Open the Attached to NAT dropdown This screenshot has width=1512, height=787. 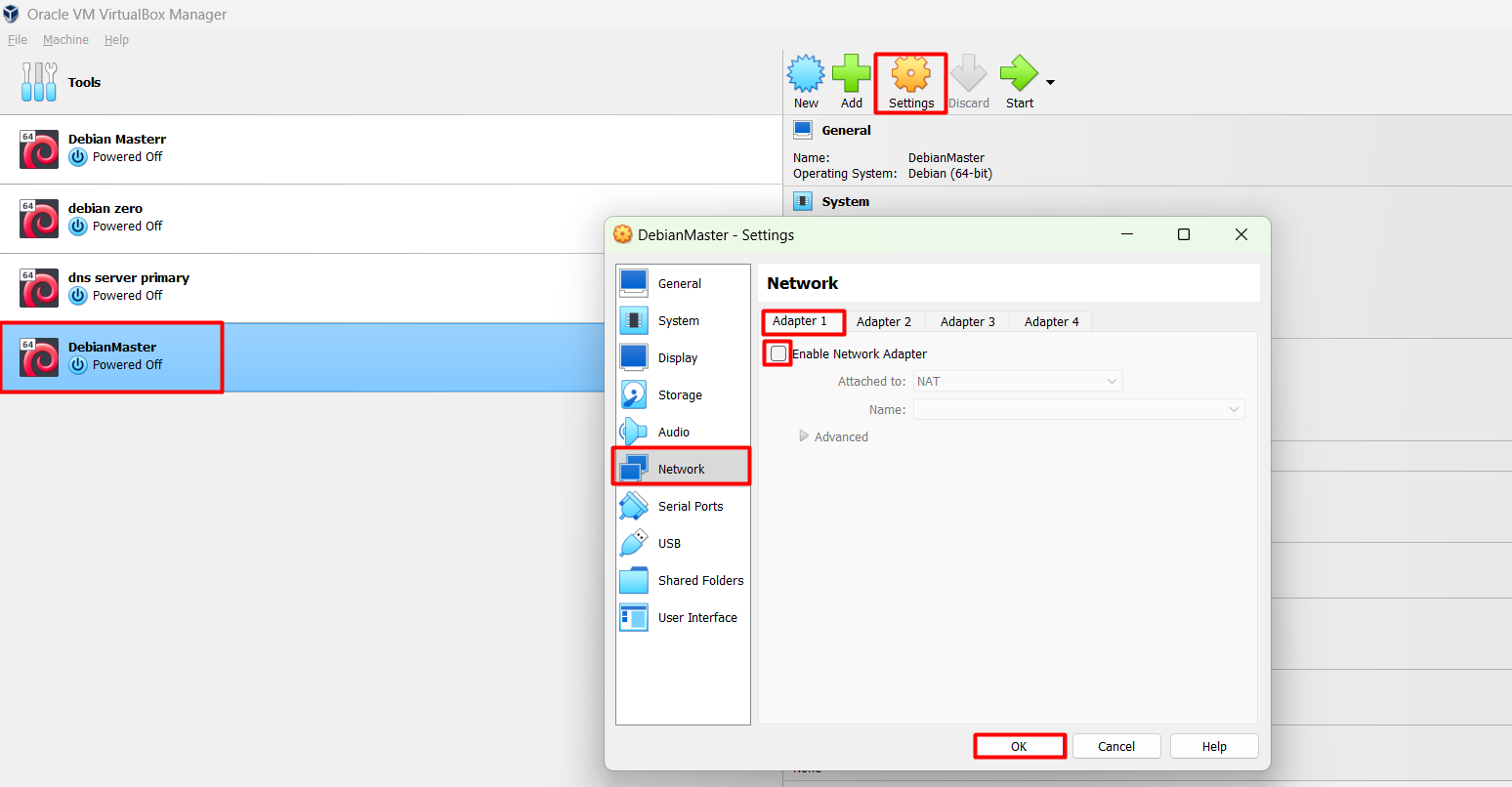[1018, 381]
